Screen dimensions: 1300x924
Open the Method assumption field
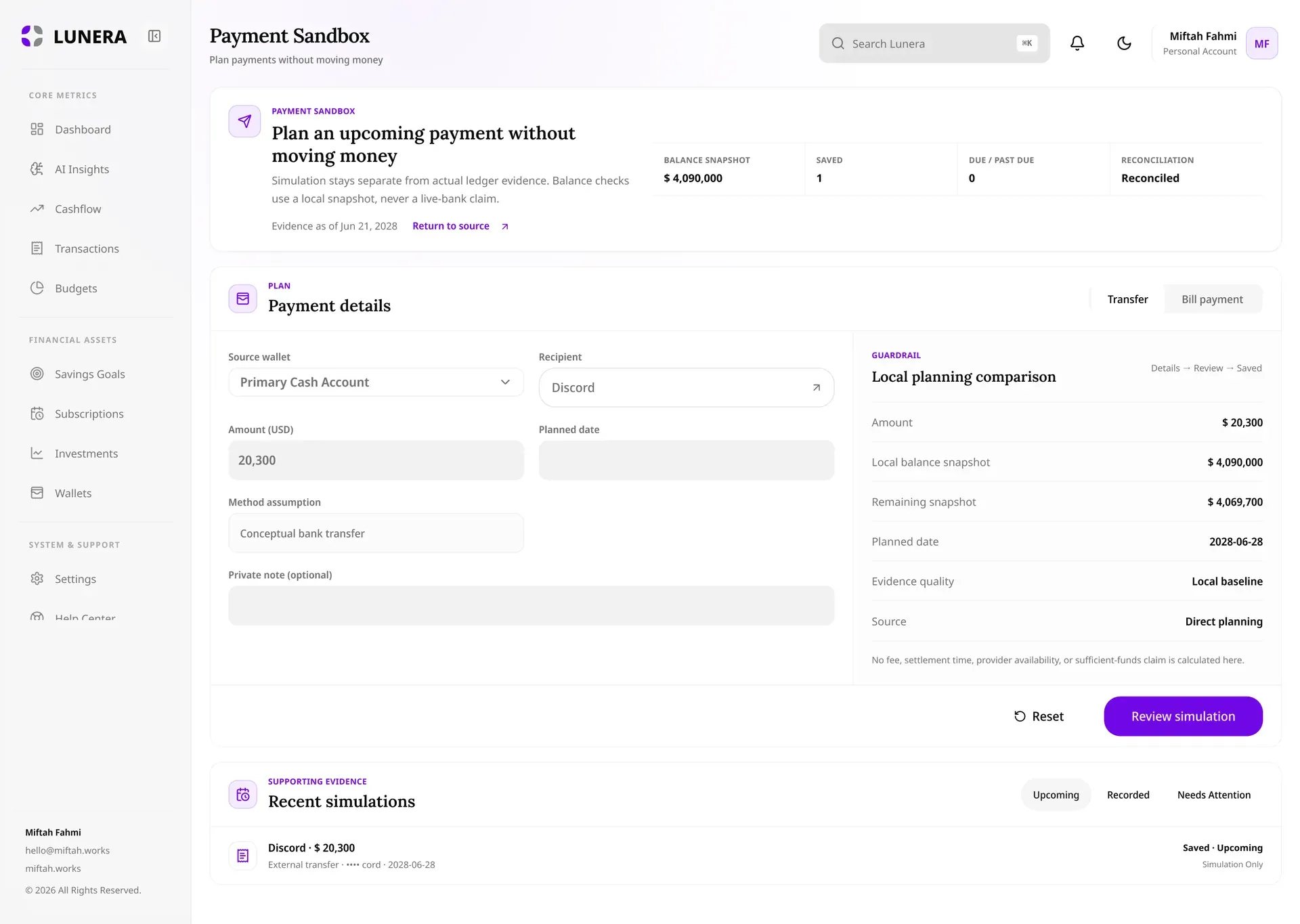(376, 533)
